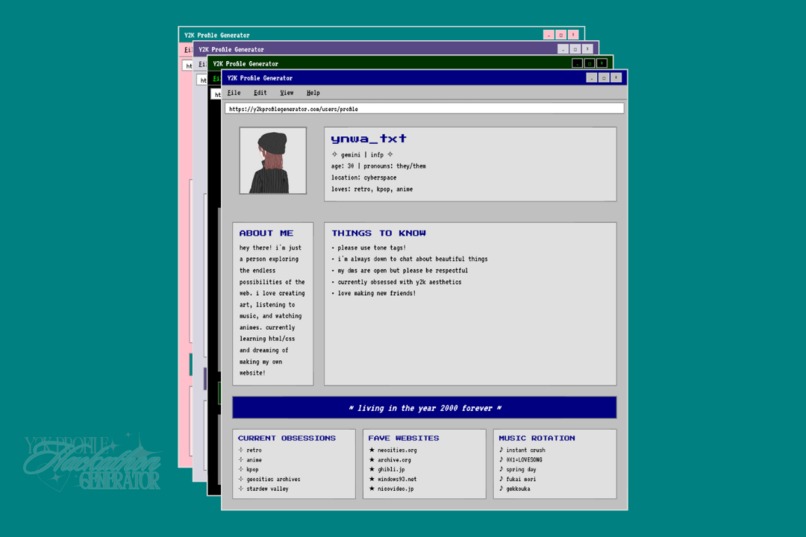Close the pink-buttoned teal window at back
The width and height of the screenshot is (806, 537).
573,34
